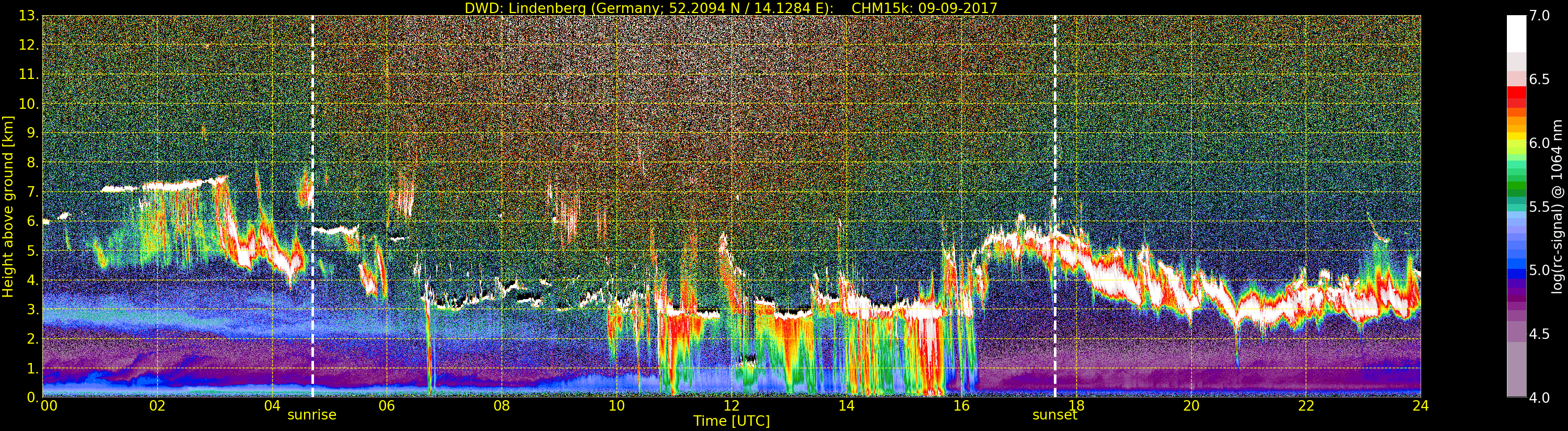Click the height axis tick label "9."
1568x431 pixels.
coord(33,133)
